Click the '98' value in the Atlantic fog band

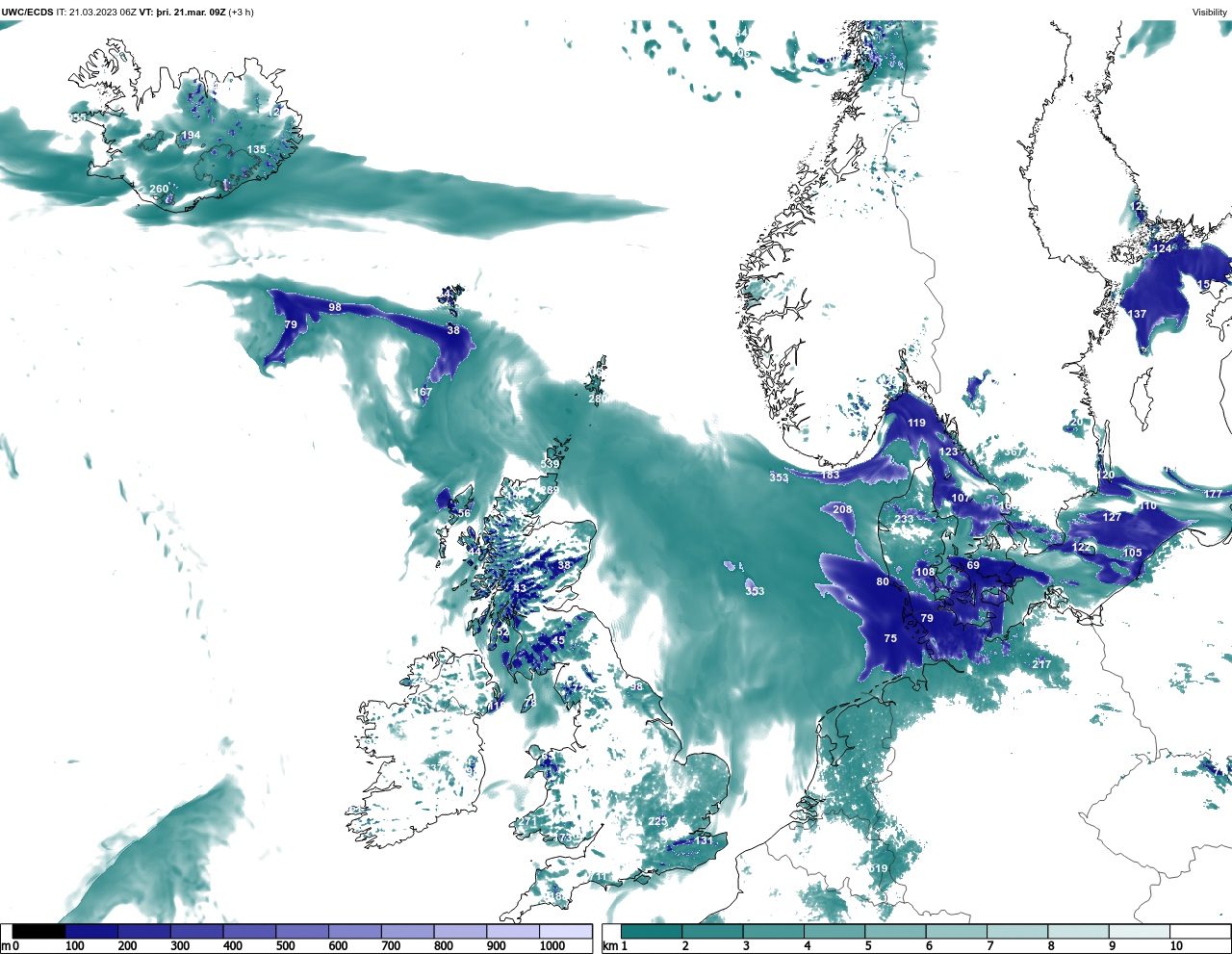coord(335,307)
